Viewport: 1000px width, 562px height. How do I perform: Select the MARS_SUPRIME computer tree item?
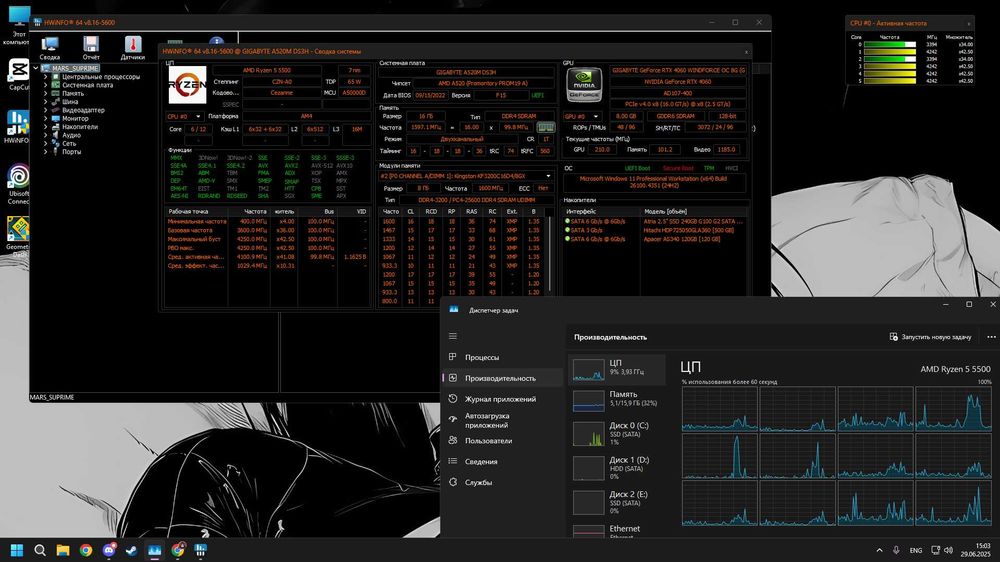[75, 68]
